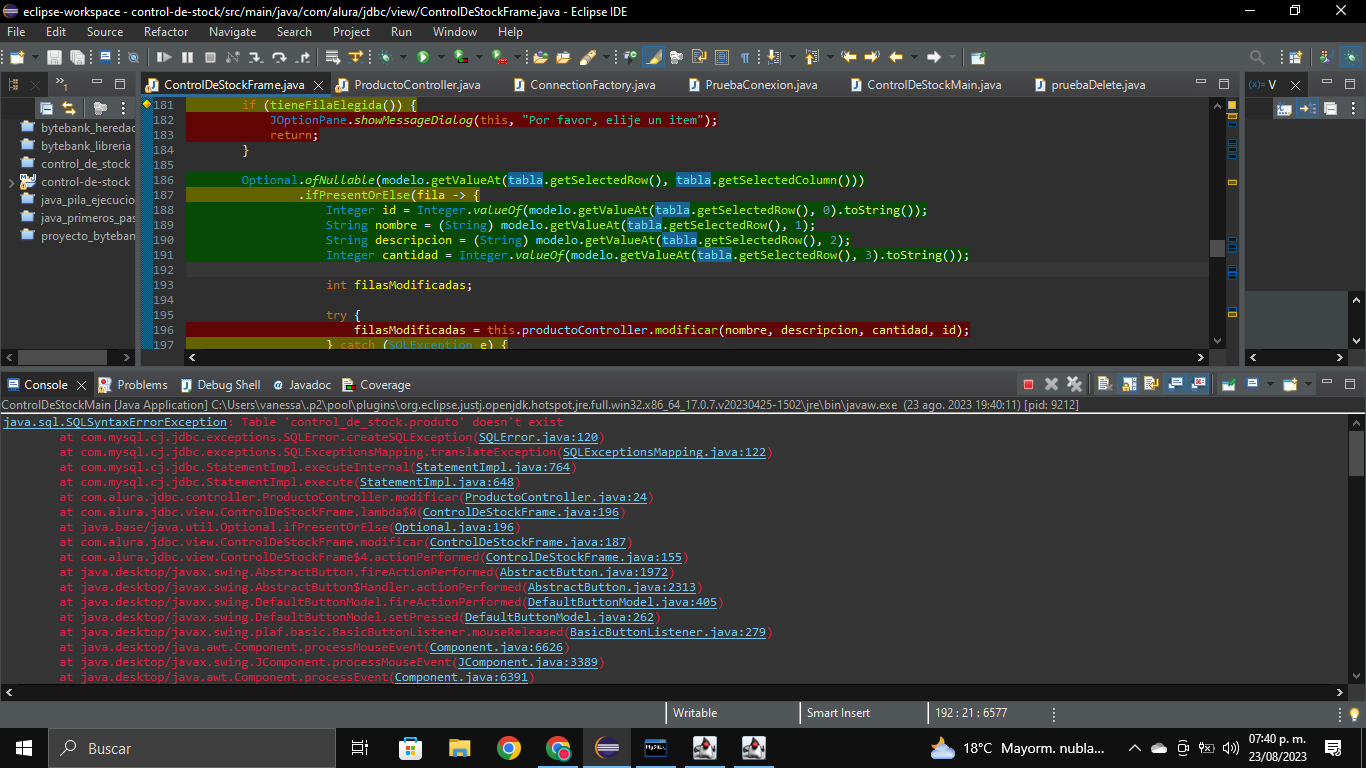
Task: Open the Project menu
Action: tap(351, 32)
